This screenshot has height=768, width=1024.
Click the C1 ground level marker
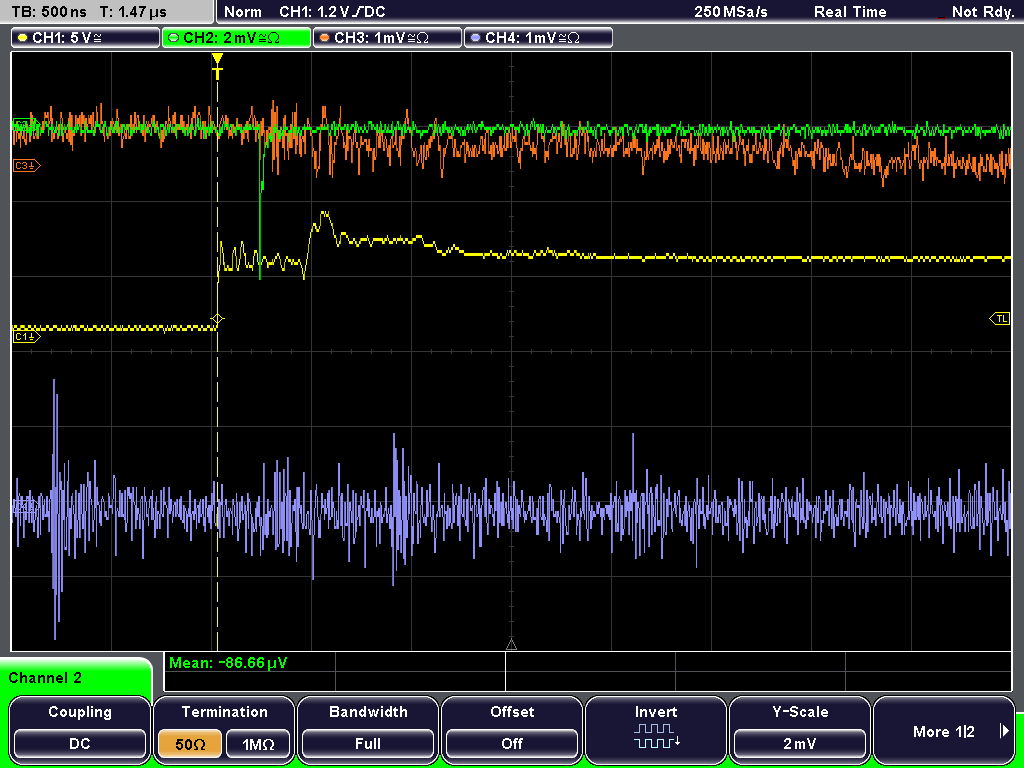pos(26,336)
